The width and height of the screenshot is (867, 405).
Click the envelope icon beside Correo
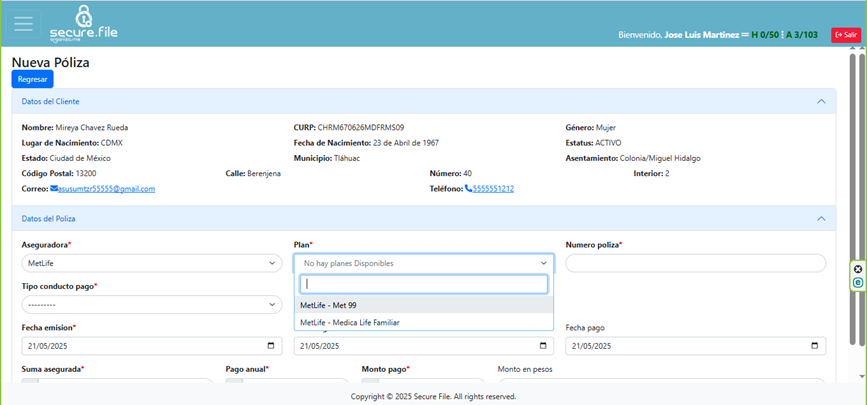[54, 188]
